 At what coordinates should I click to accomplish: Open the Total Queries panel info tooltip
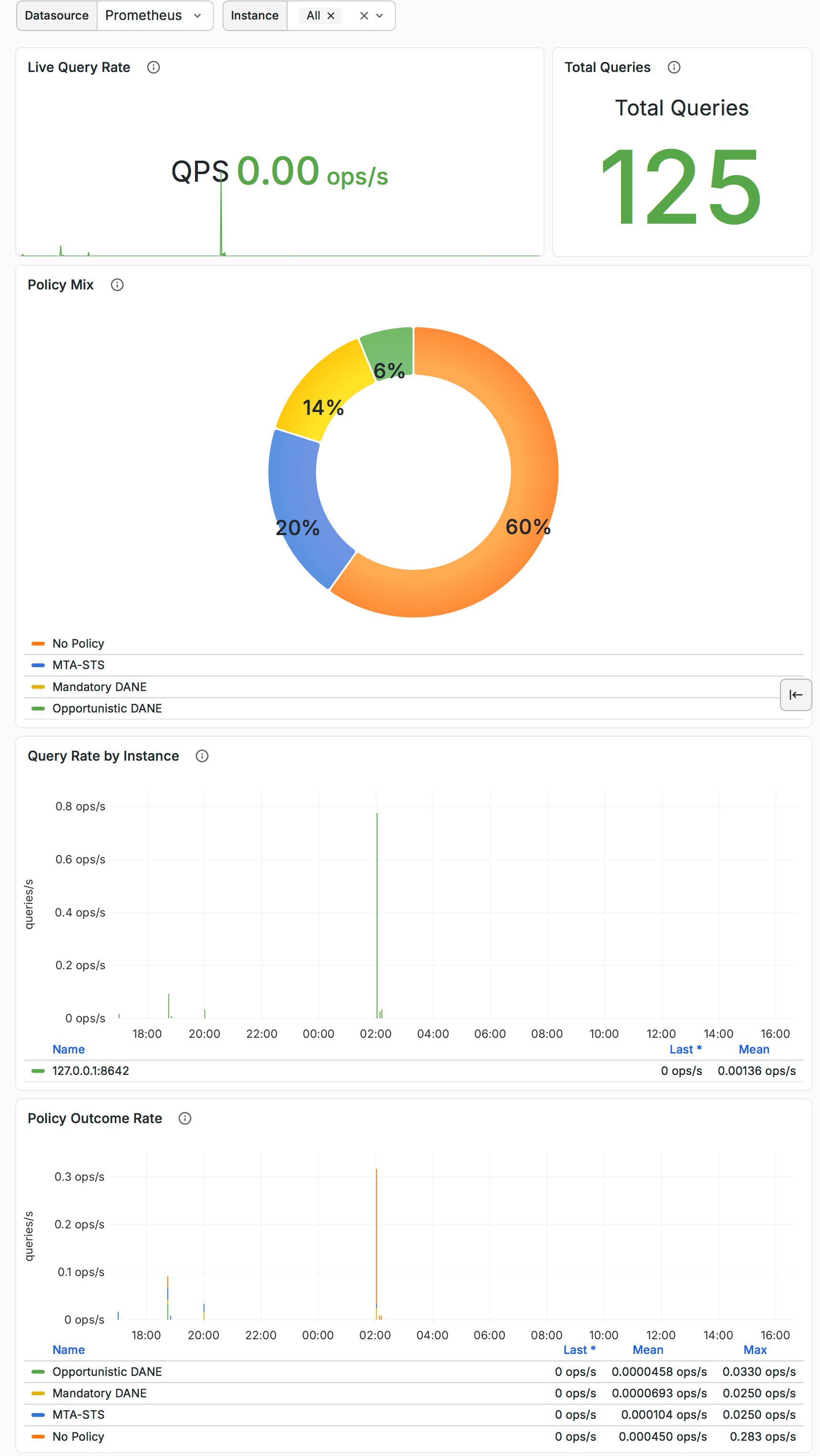coord(674,67)
